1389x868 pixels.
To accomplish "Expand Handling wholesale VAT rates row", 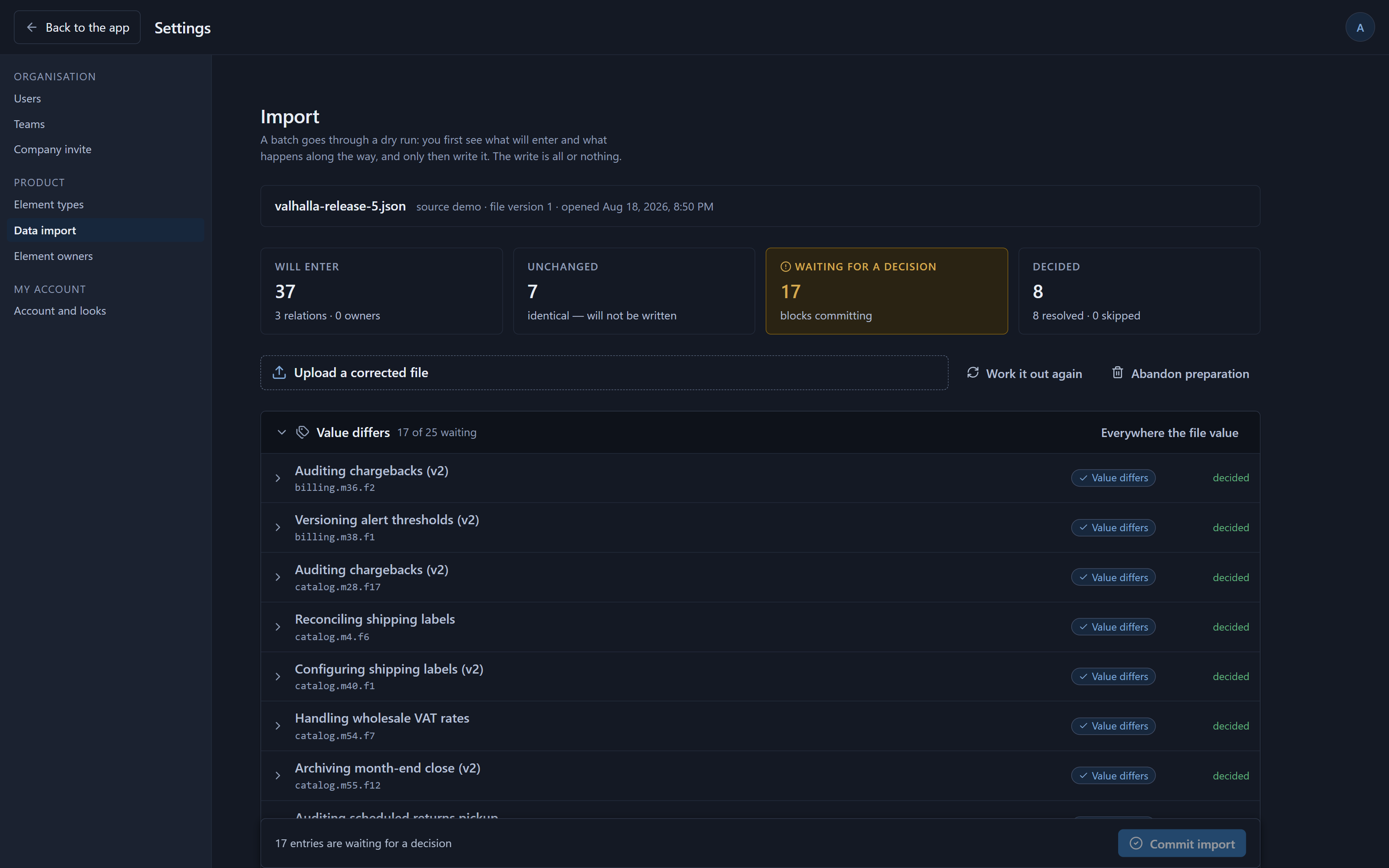I will 278,726.
